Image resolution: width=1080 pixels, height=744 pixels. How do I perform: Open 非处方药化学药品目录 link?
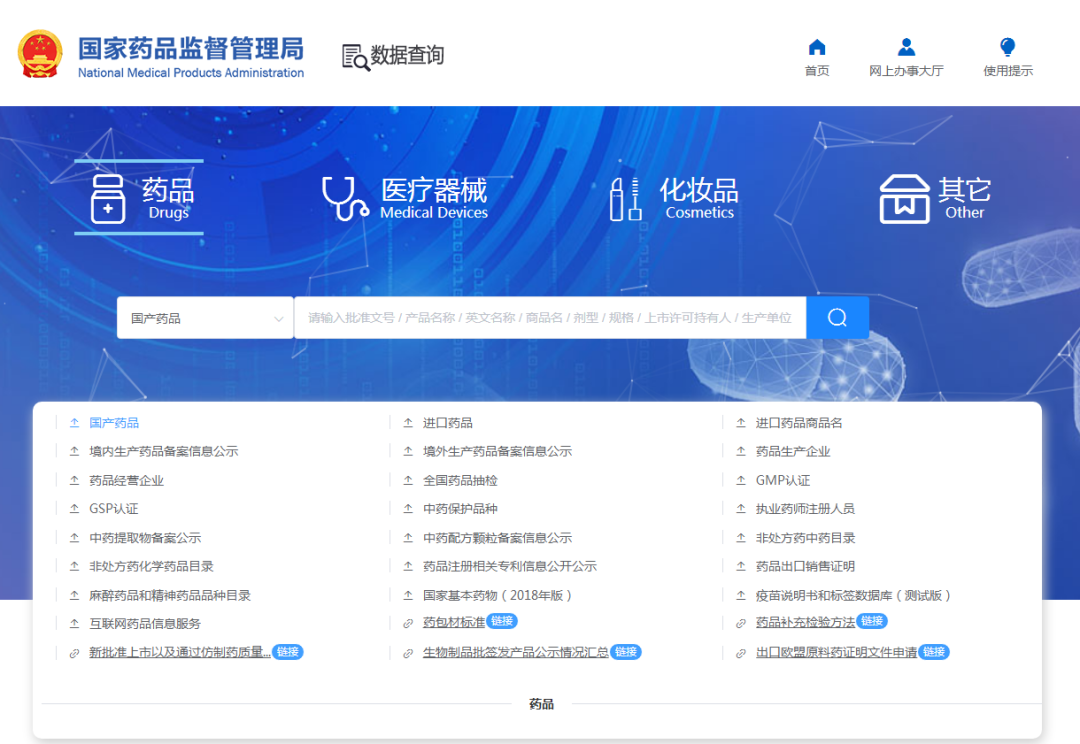click(x=152, y=566)
